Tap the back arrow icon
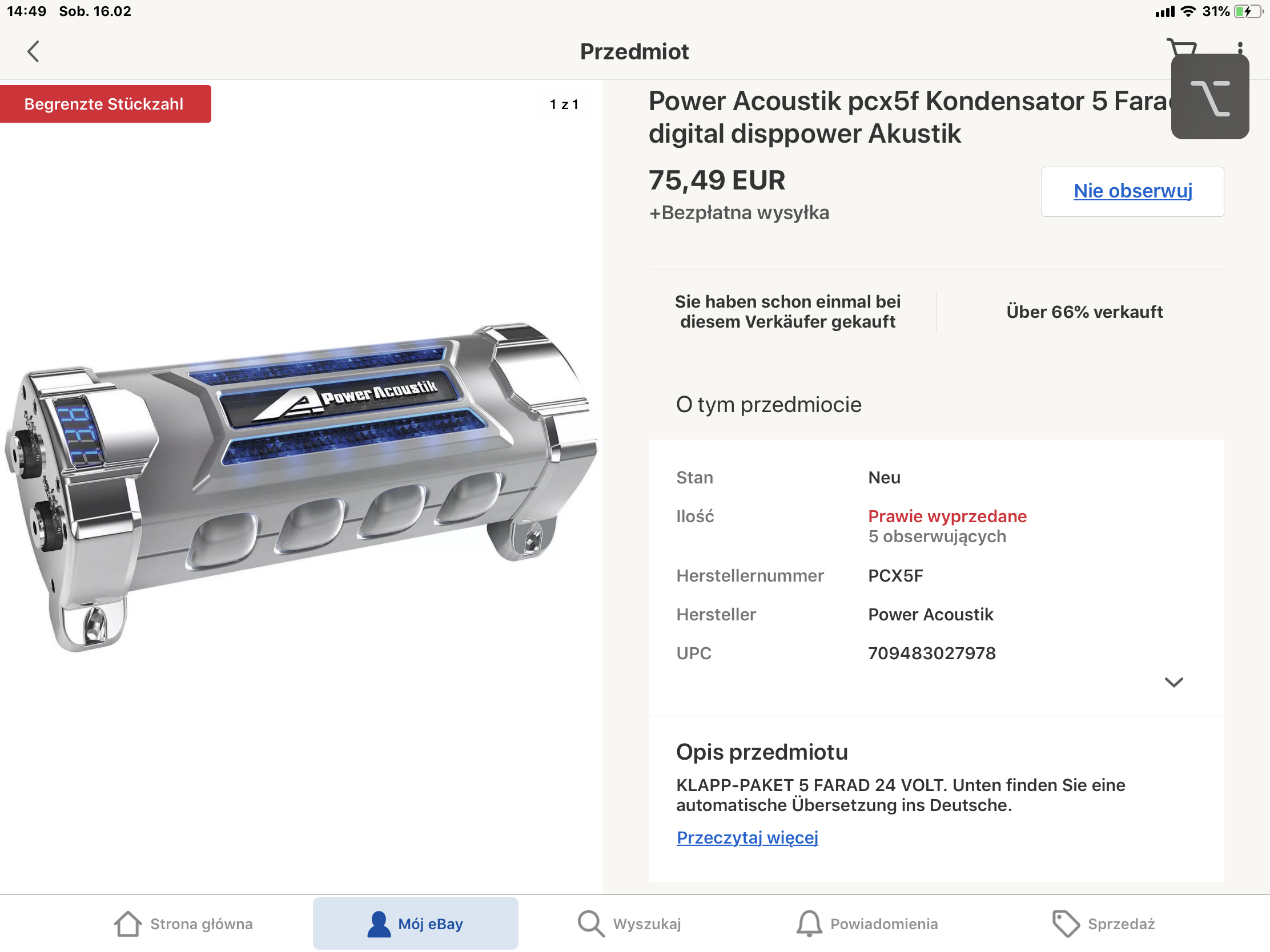The height and width of the screenshot is (952, 1270). coord(33,51)
